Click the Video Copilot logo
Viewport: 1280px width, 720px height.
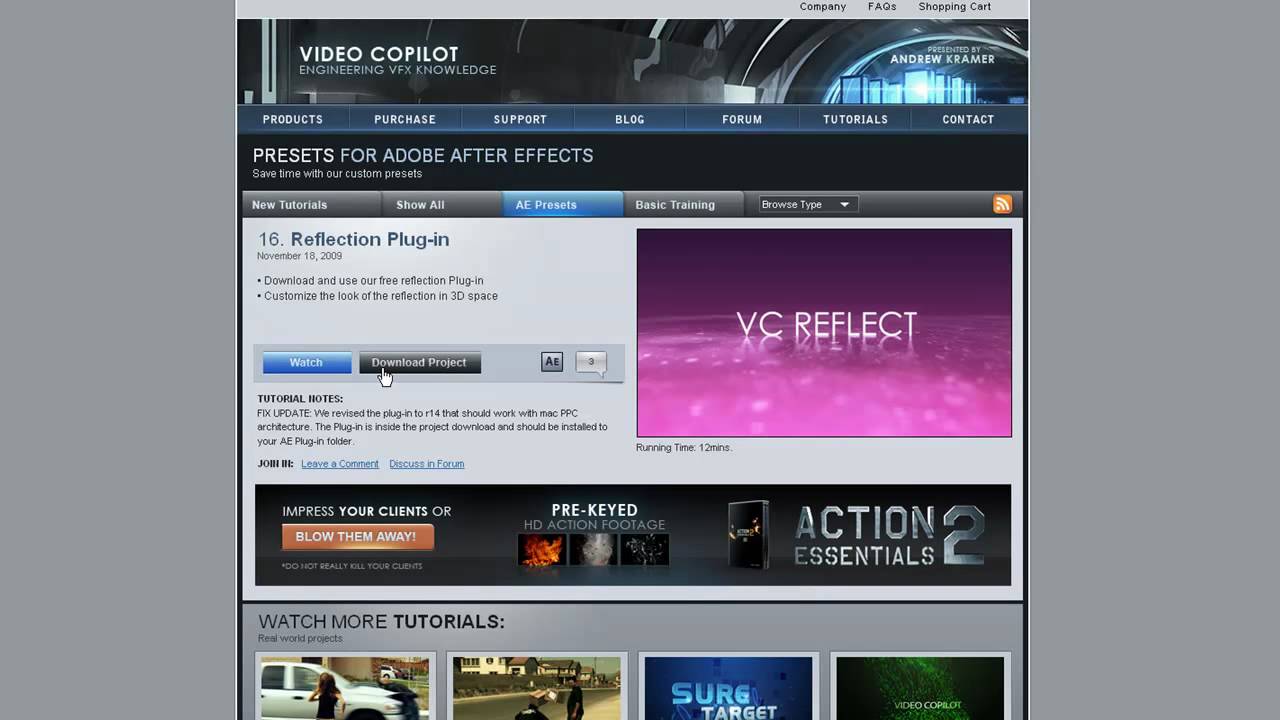[397, 60]
